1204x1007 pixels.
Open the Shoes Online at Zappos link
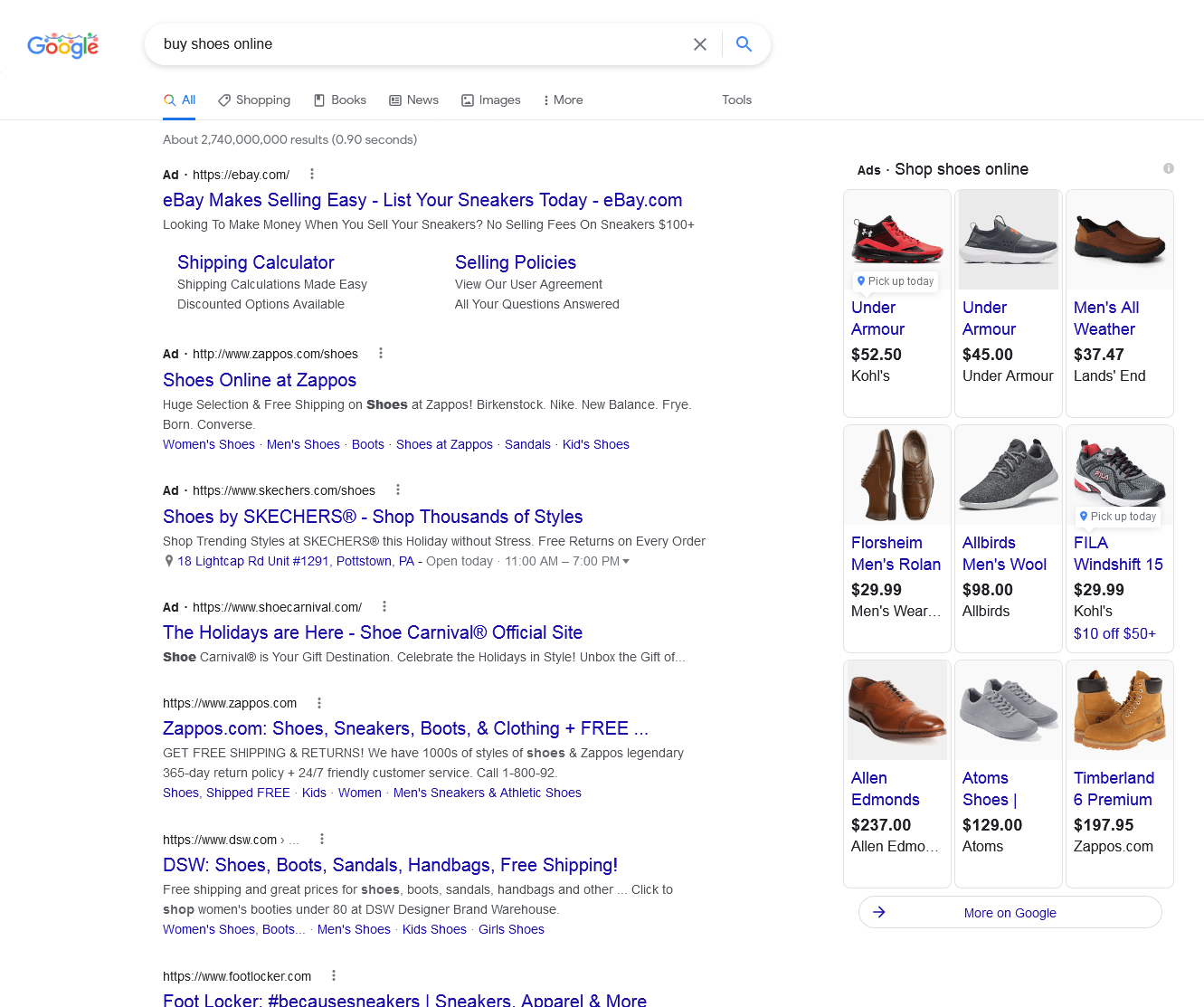(260, 380)
